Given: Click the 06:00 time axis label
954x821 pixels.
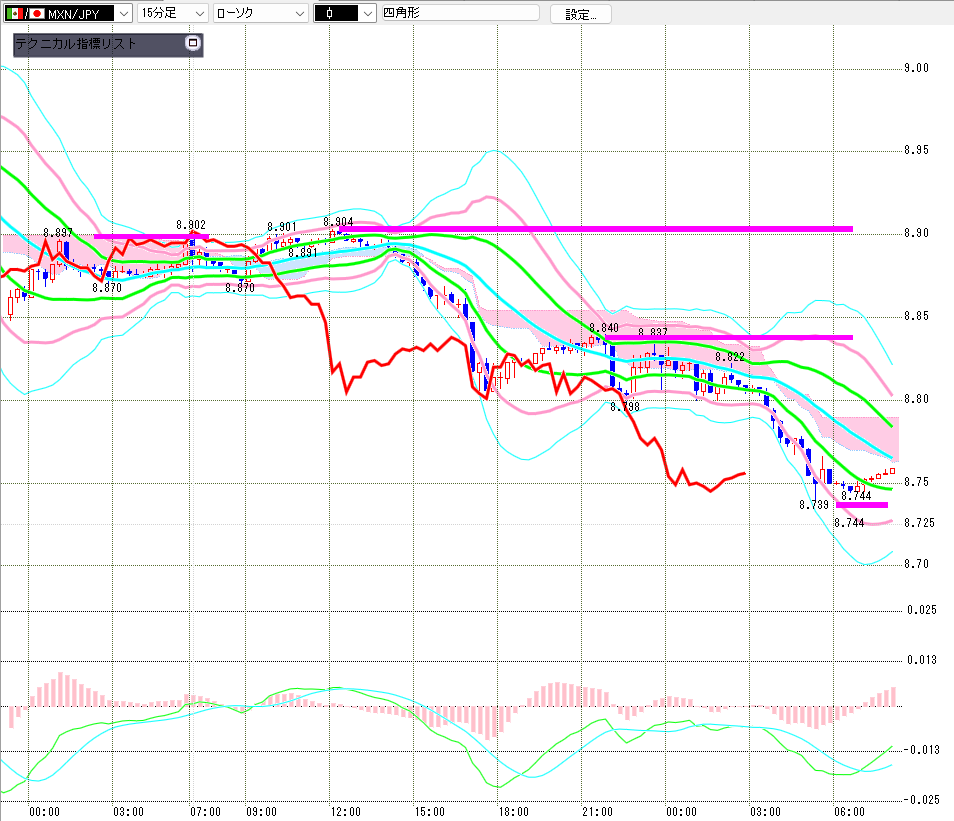Looking at the screenshot, I should (849, 812).
